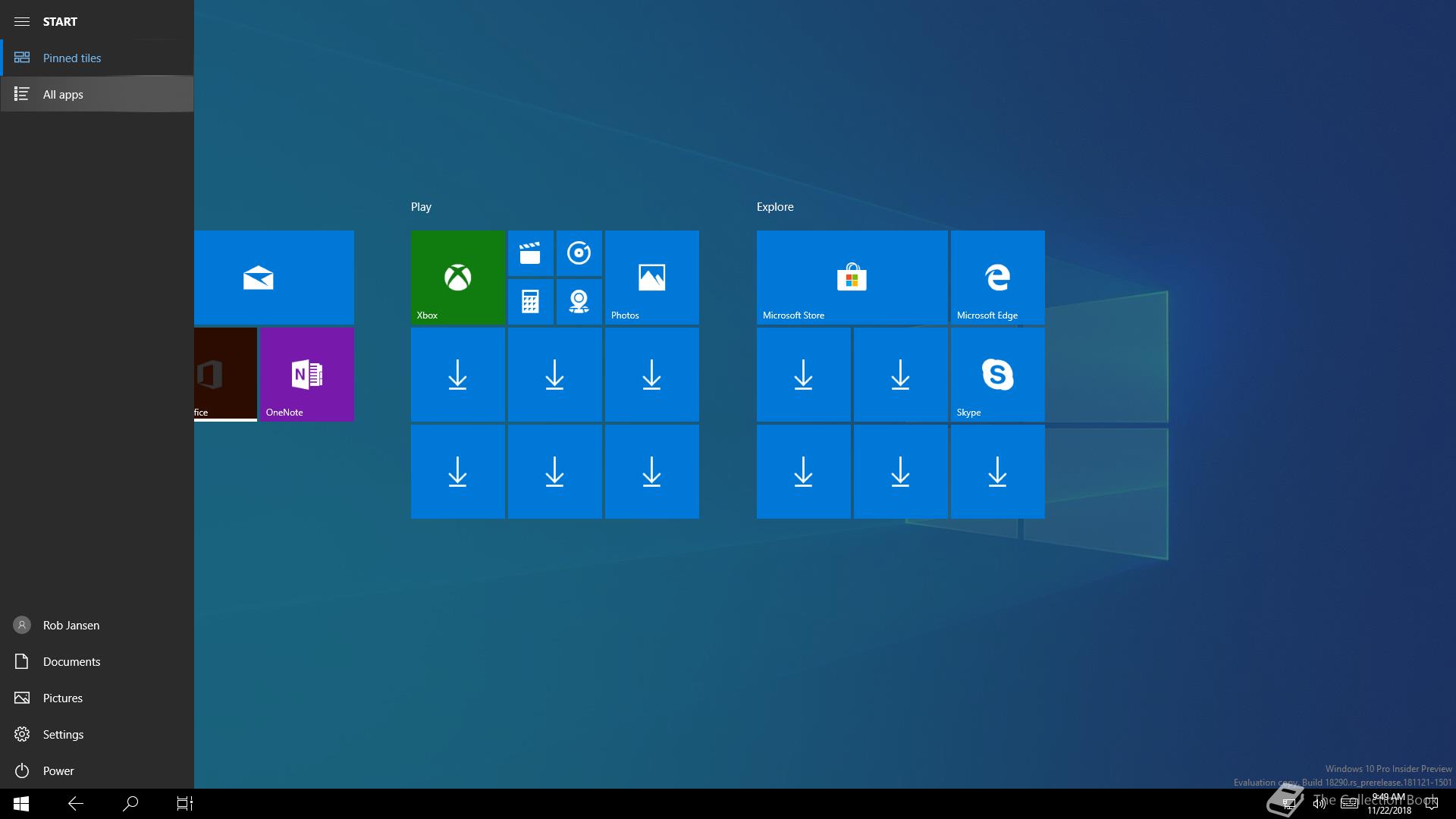The image size is (1456, 819).
Task: Switch to All apps list
Action: tap(97, 94)
